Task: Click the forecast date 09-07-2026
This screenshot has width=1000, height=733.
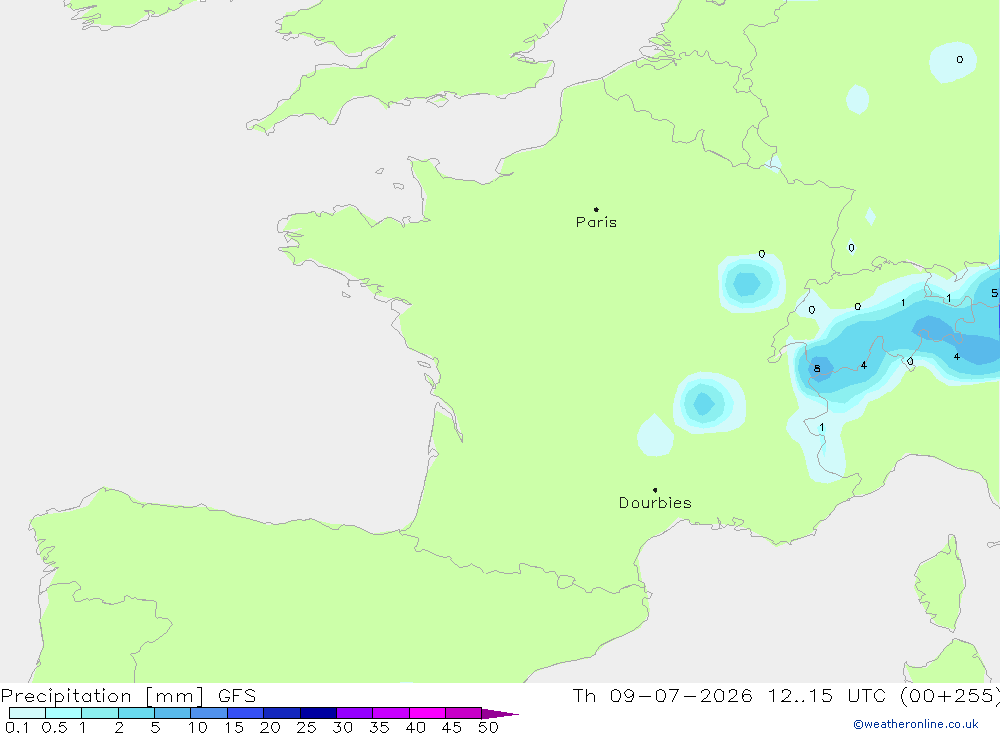Action: coord(681,696)
